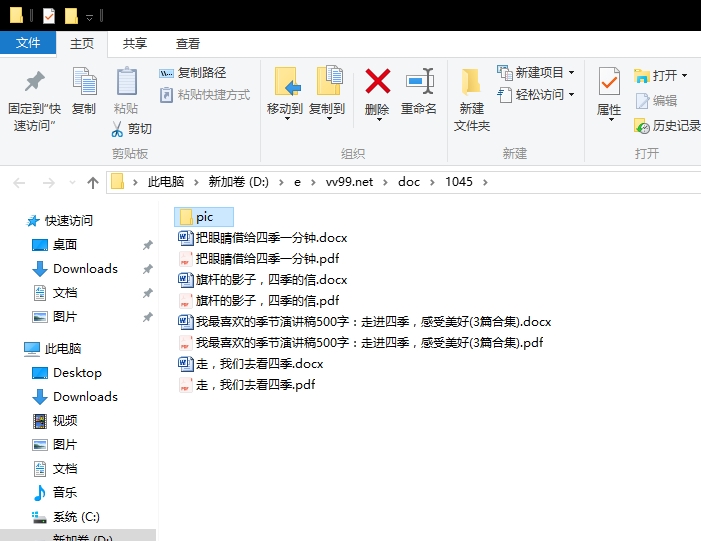Click the 1045 breadcrumb
Viewport: 701px width, 541px height.
click(459, 182)
